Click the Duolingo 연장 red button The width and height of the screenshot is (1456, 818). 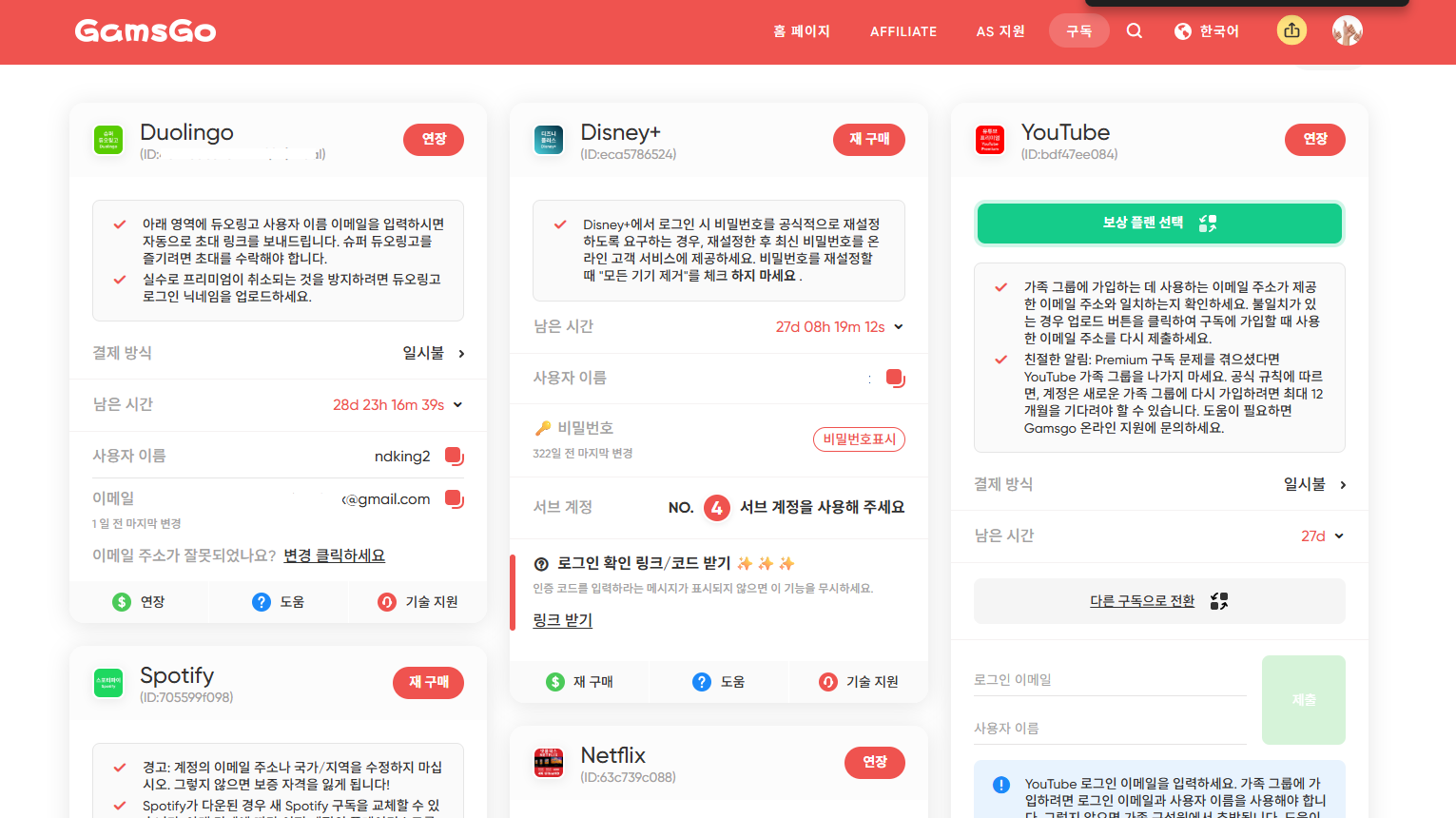pyautogui.click(x=434, y=139)
